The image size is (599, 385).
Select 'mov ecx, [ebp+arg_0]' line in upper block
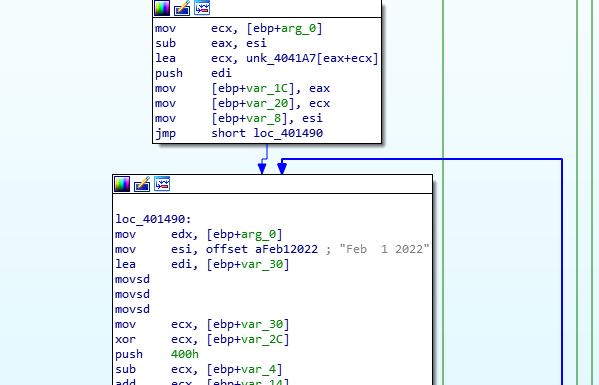239,28
